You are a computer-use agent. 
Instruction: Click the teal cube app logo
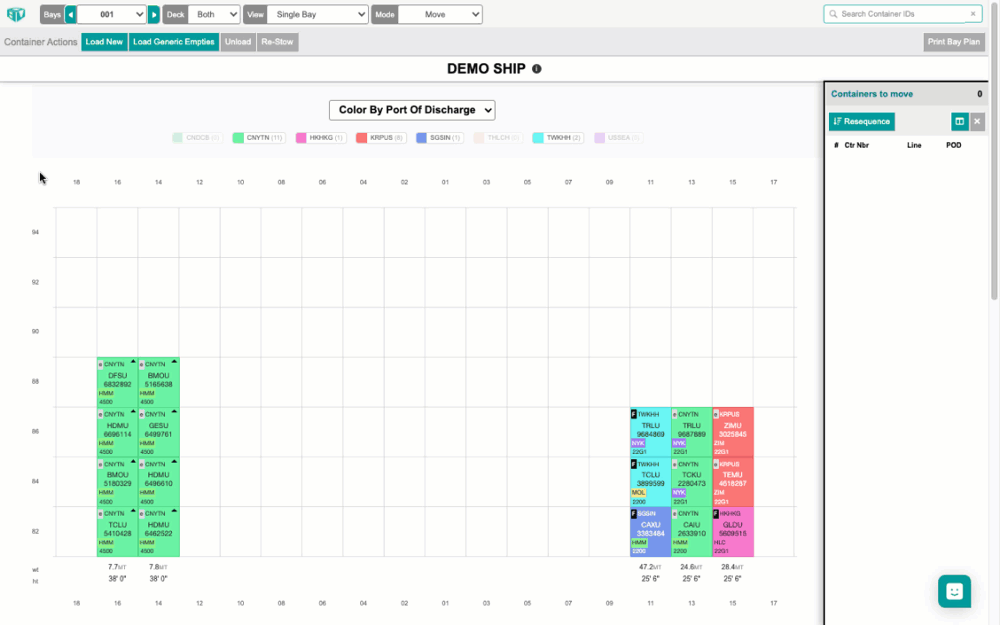pos(14,14)
